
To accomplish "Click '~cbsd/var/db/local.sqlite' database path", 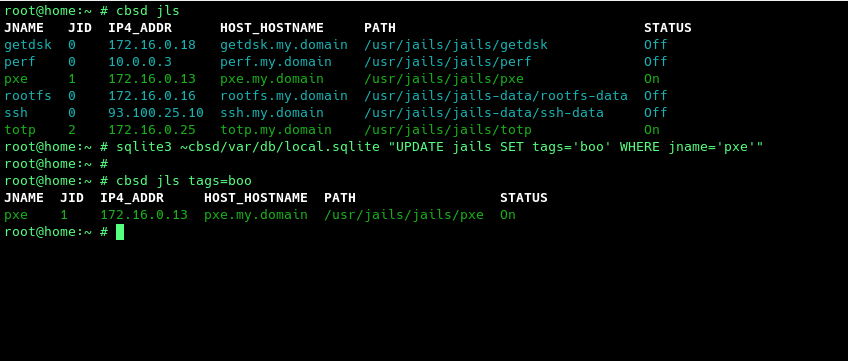I will [280, 146].
